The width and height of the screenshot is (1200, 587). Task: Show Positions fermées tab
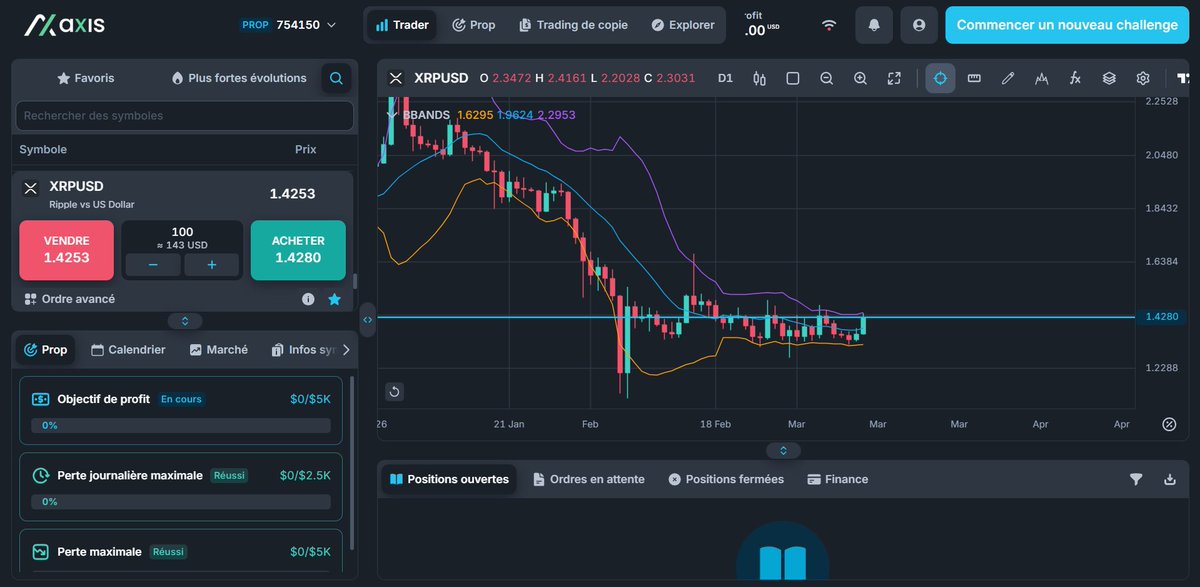coord(726,480)
